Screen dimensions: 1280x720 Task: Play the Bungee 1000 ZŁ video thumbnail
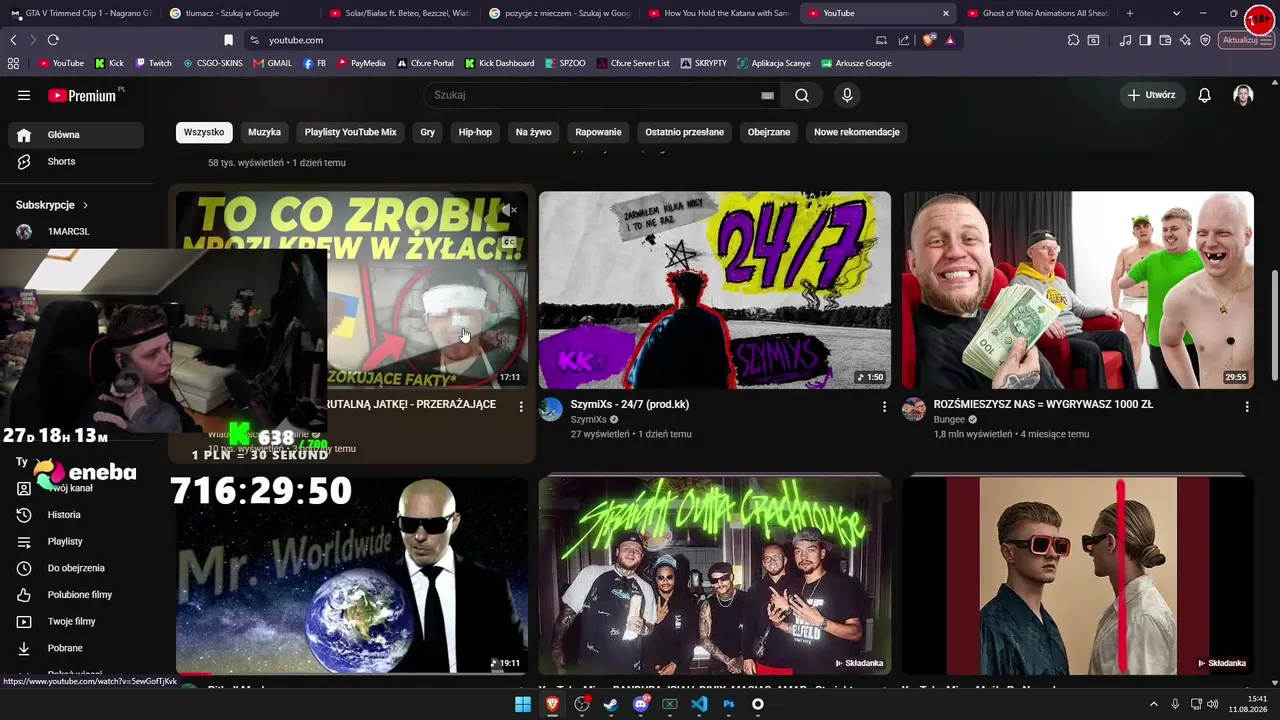tap(1078, 290)
